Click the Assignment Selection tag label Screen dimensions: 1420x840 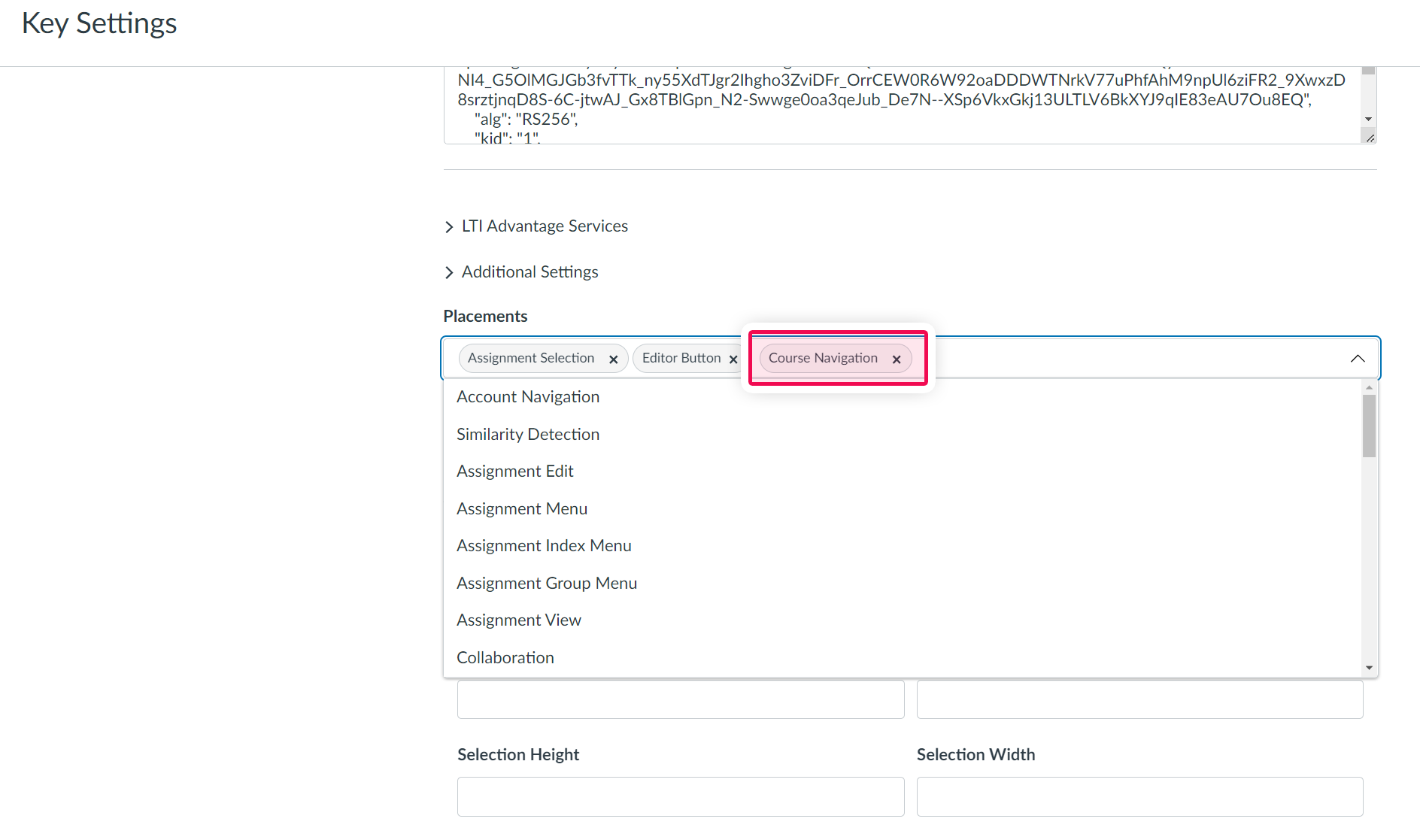pos(531,358)
